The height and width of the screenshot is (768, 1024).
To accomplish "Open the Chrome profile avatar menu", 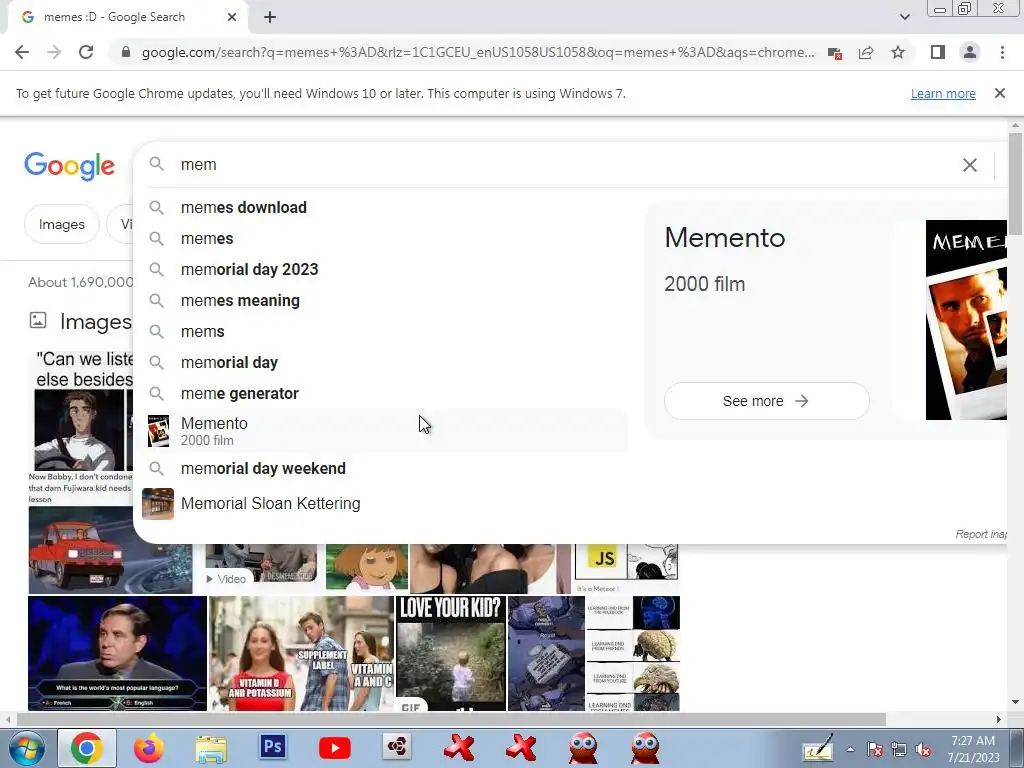I will click(x=970, y=52).
